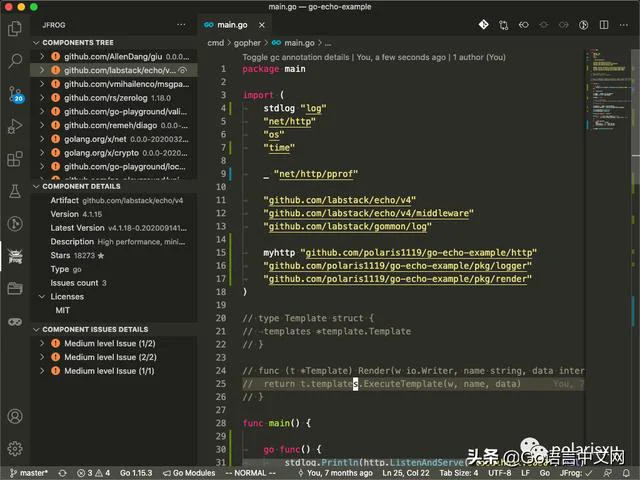
Task: Toggle the file annotations clock icon
Action: click(x=584, y=25)
